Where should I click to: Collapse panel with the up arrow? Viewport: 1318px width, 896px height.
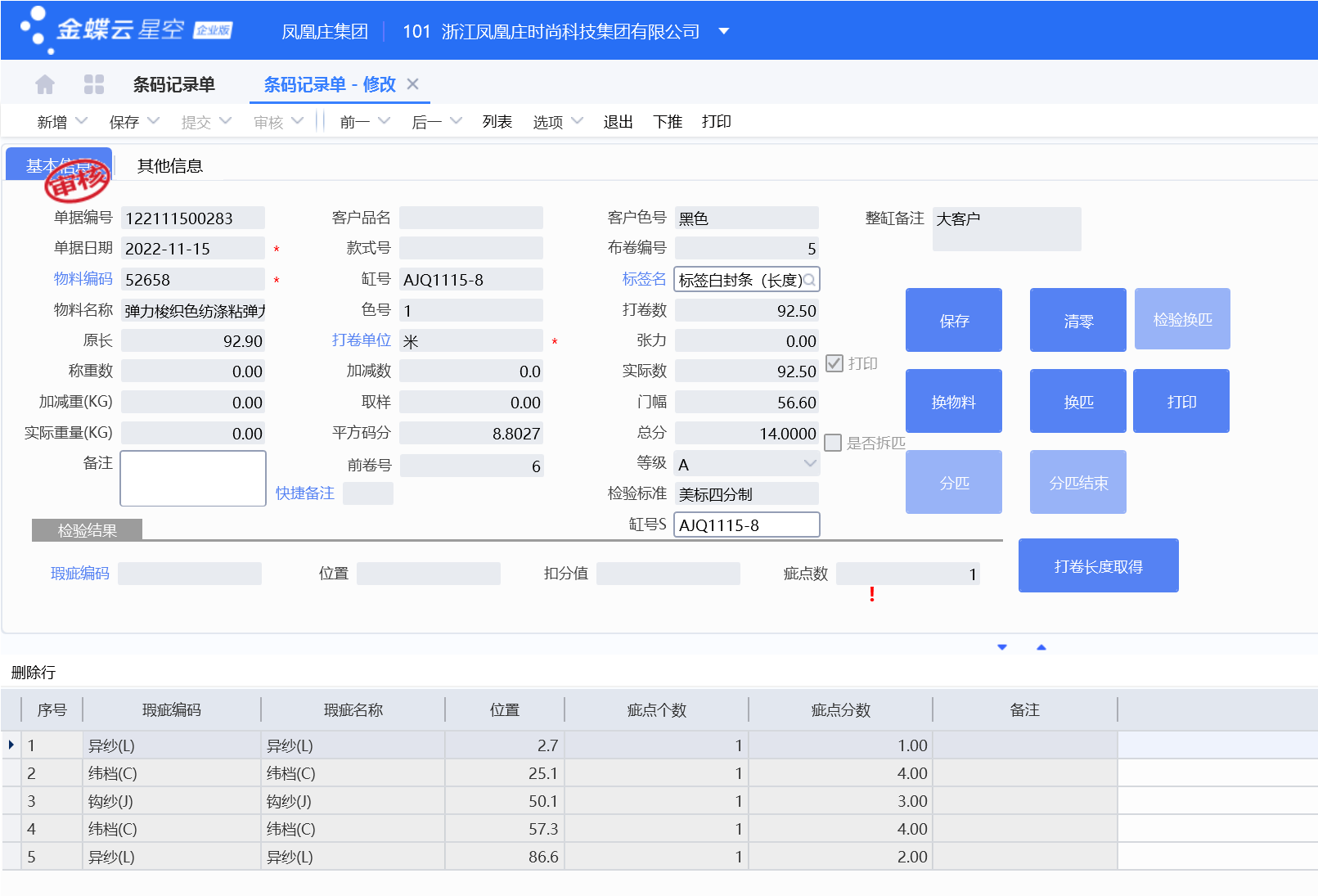pyautogui.click(x=1041, y=647)
